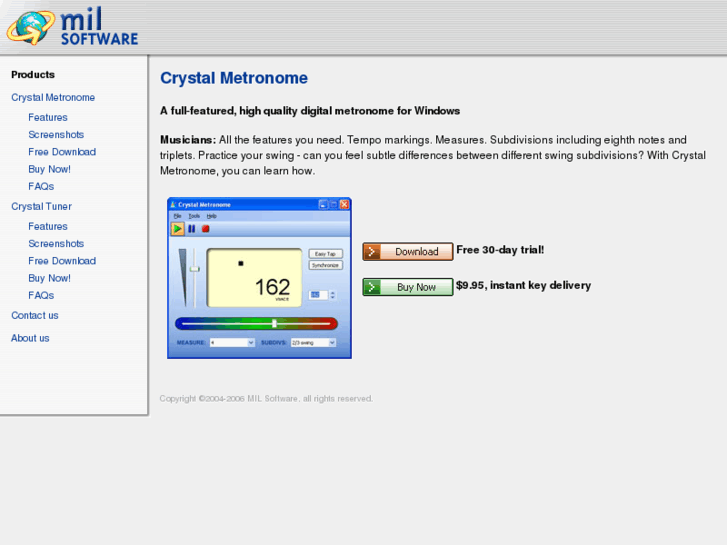Open Free Download under Crystal Tuner
This screenshot has height=545, width=727.
pos(62,261)
